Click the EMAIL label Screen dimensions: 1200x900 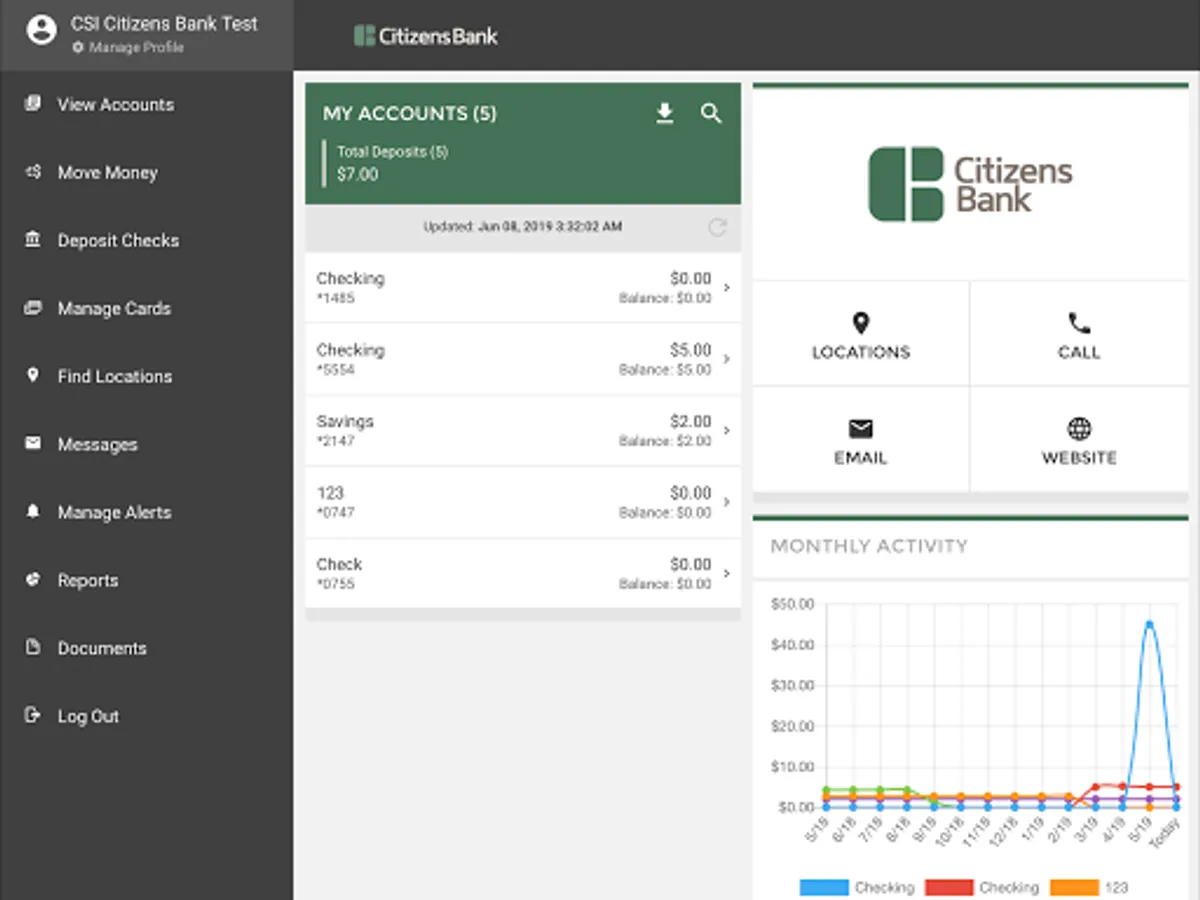point(861,458)
